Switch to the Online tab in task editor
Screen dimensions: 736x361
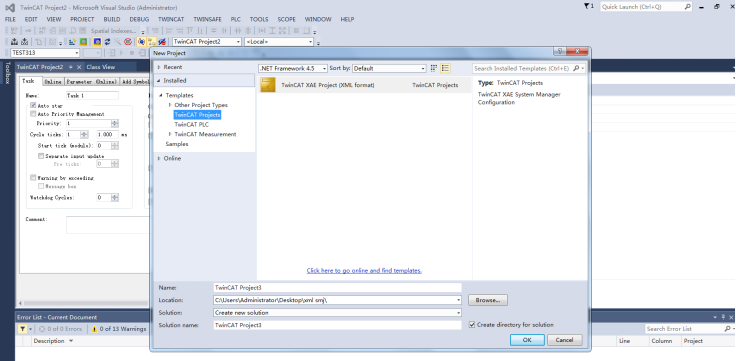tap(53, 82)
